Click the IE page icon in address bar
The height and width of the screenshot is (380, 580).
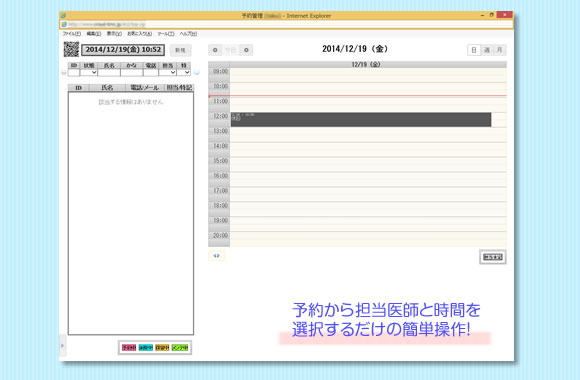click(x=64, y=24)
